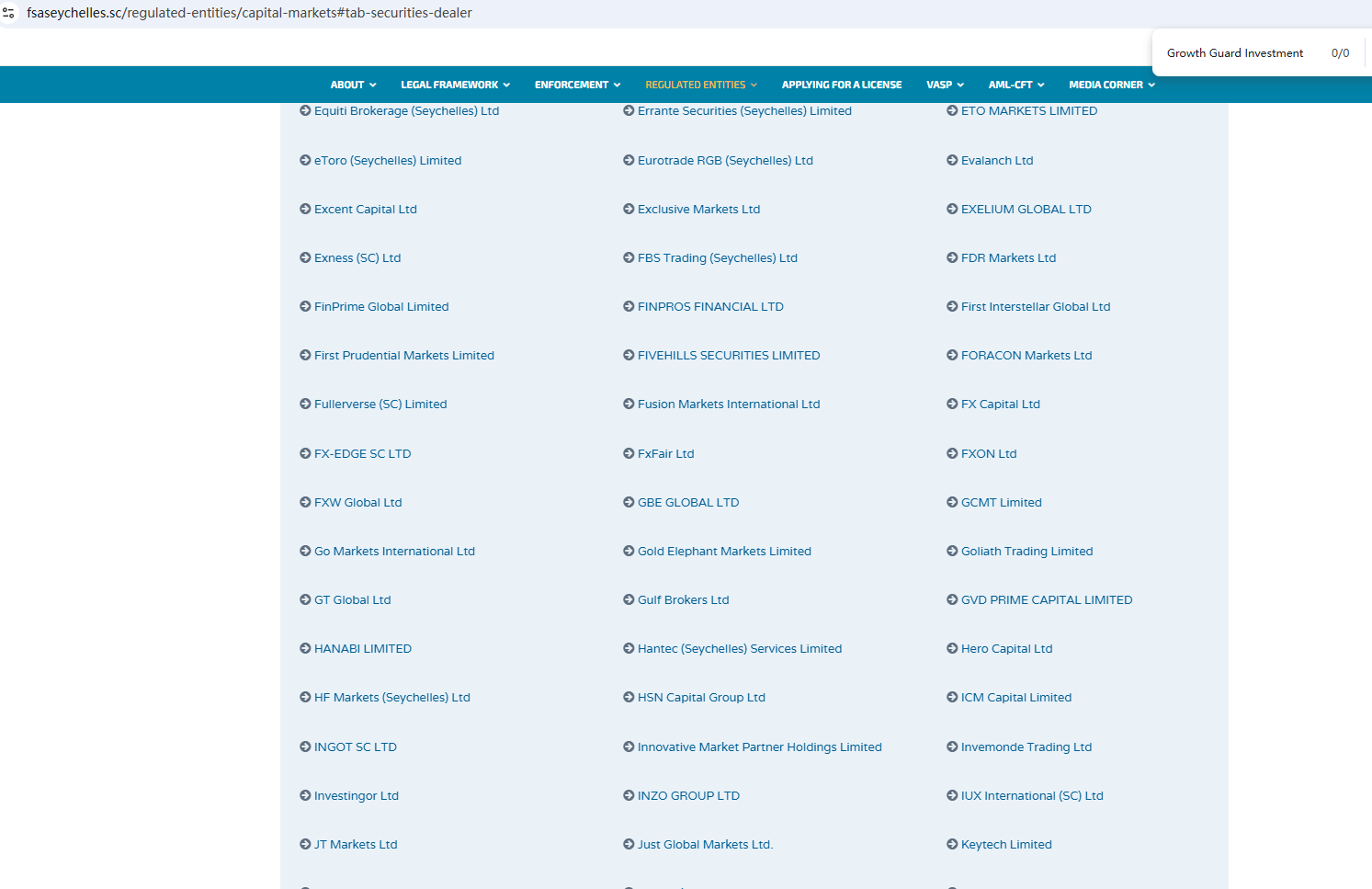Open HSN Capital Group Ltd link
The height and width of the screenshot is (889, 1372).
[x=701, y=697]
